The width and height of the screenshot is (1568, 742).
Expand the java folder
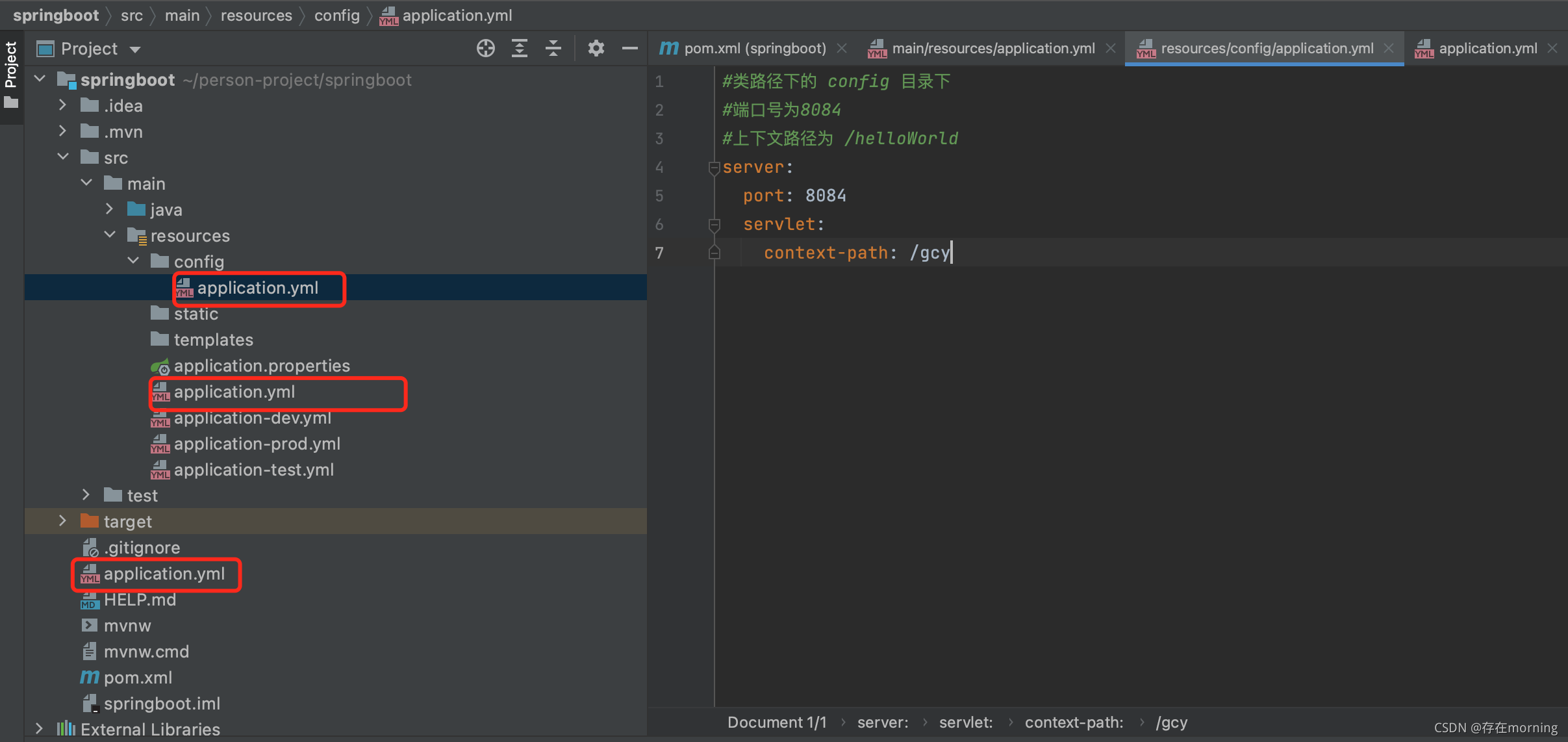[109, 209]
